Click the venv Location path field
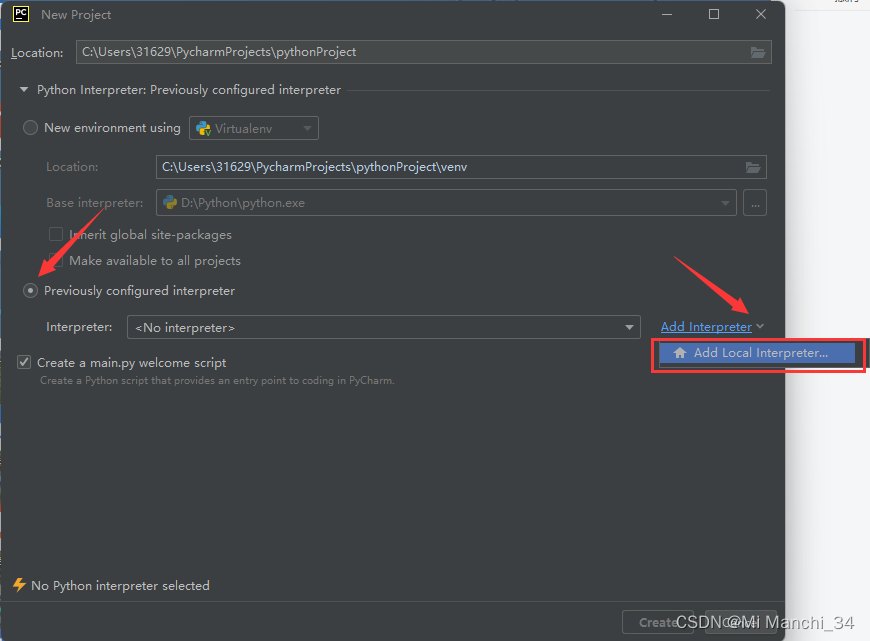The width and height of the screenshot is (870, 641). pyautogui.click(x=461, y=167)
